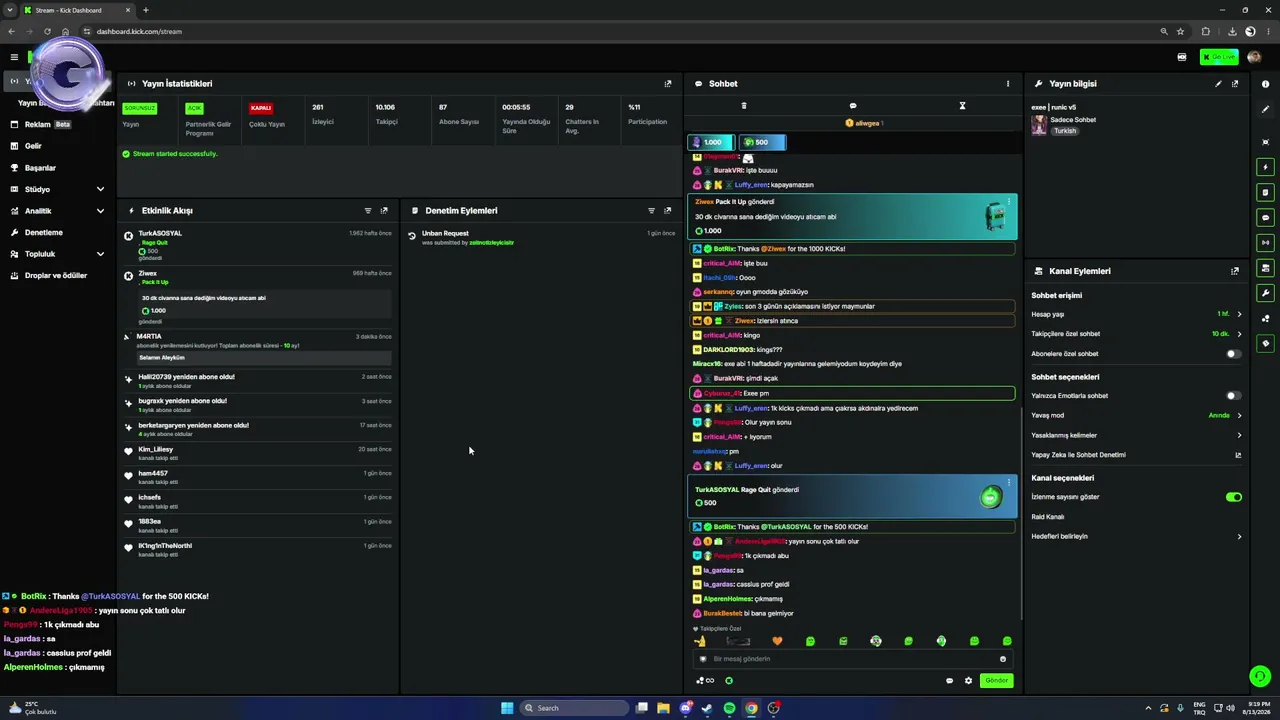Click the info icon in right rail
Screen dimensions: 1280x720
tap(1266, 84)
